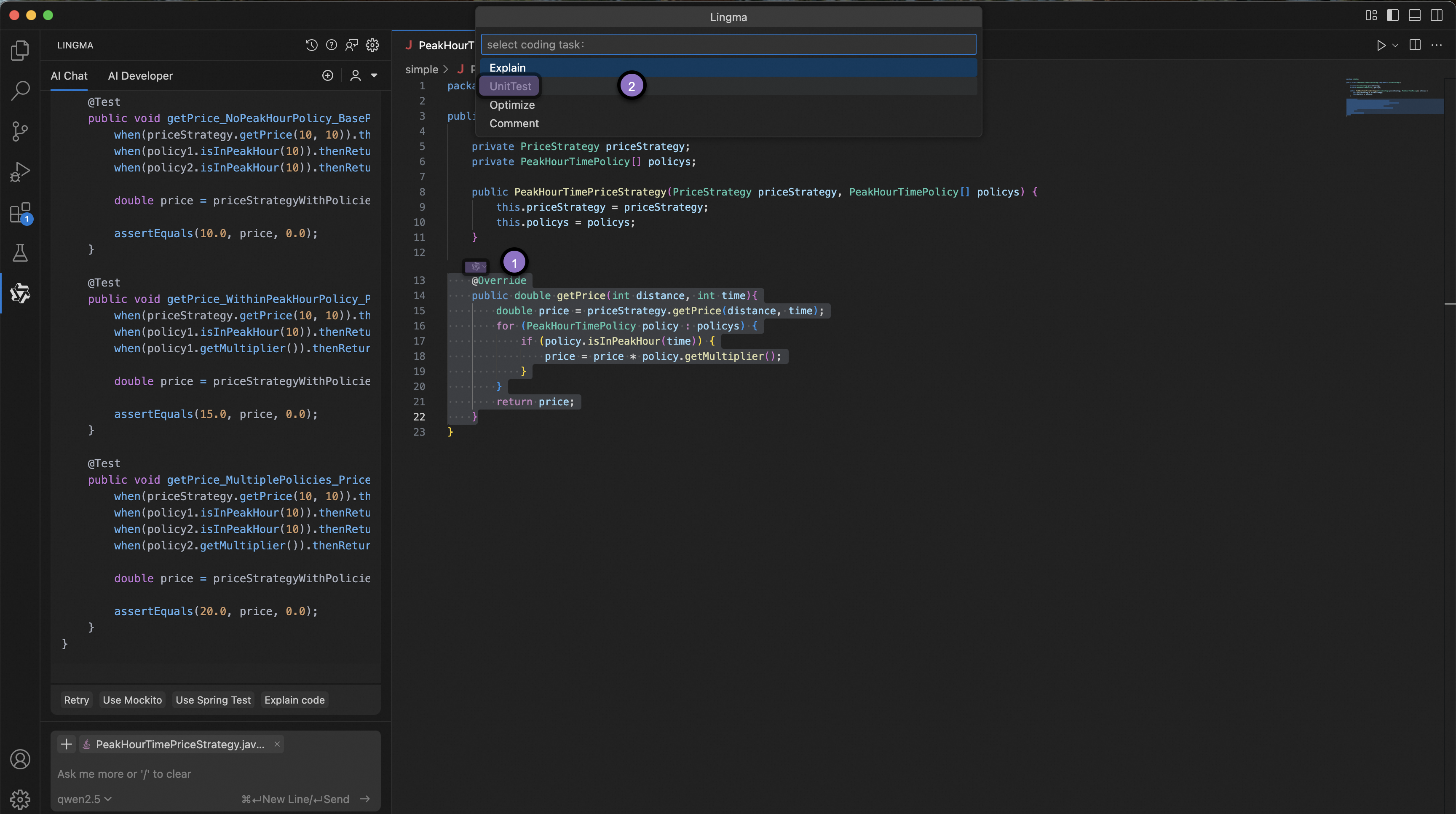Click the Retry button

coord(76,700)
